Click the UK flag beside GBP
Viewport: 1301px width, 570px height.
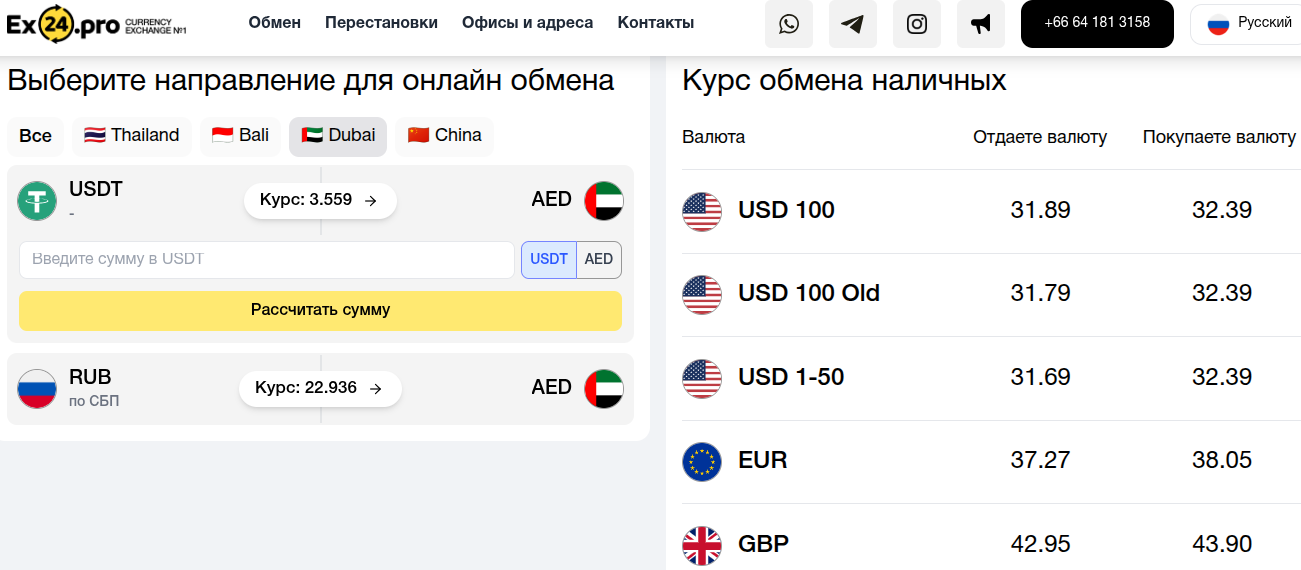click(702, 545)
